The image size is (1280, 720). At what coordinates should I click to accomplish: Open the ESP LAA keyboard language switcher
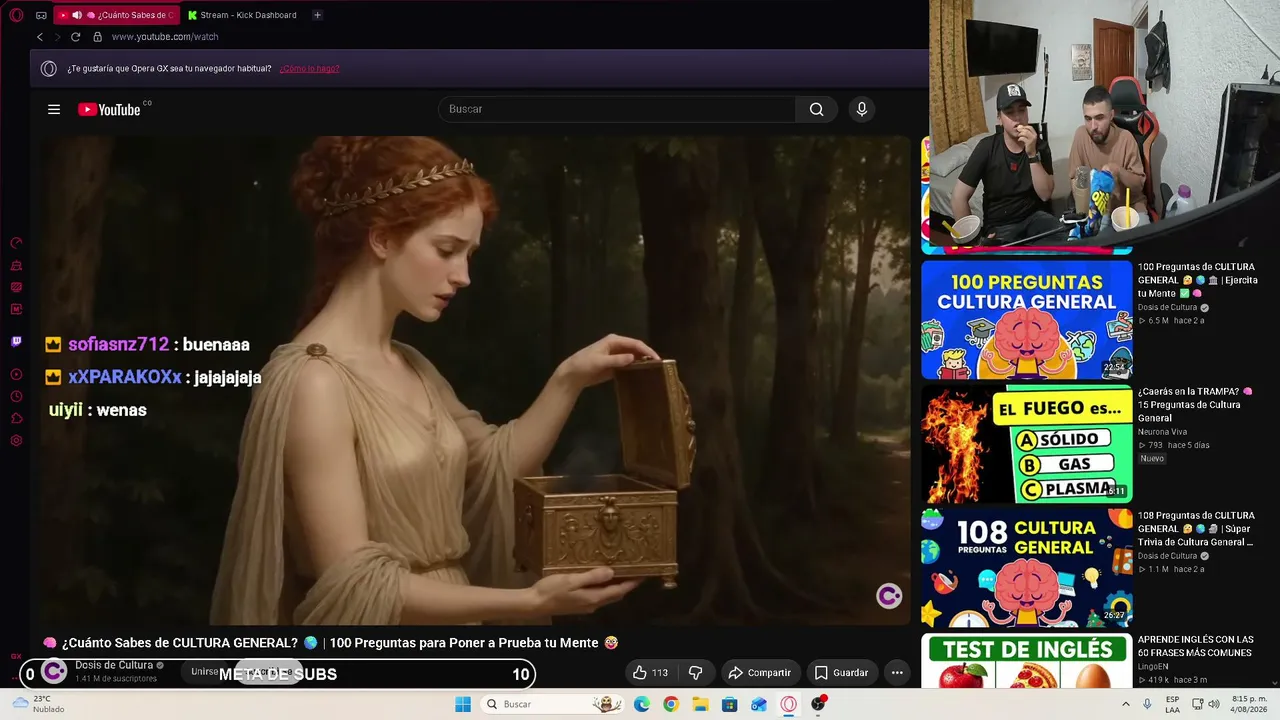pos(1172,704)
